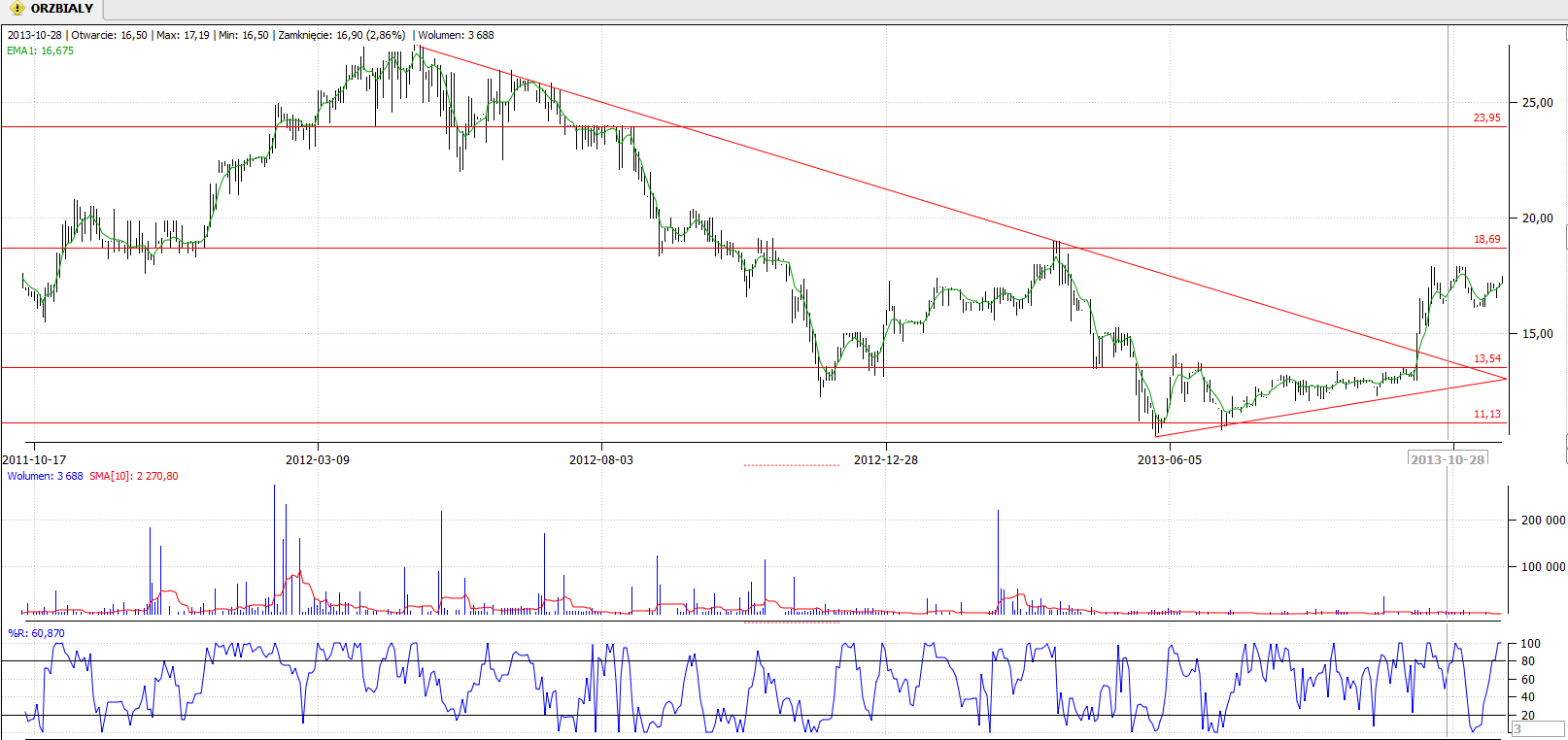Viewport: 1568px width, 740px height.
Task: Click the Wolumen: 3 688 header readout
Action: click(x=456, y=35)
